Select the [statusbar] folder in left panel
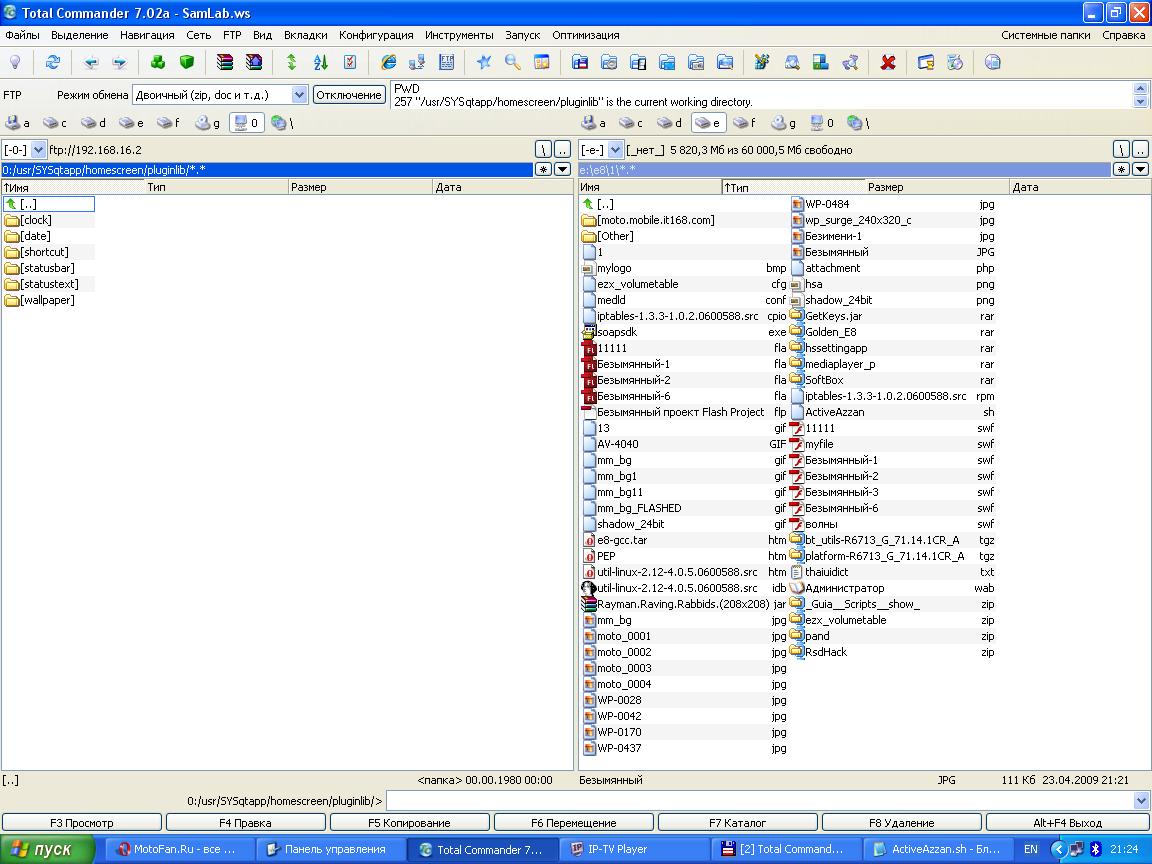Screen dimensions: 1152x864 (40, 268)
